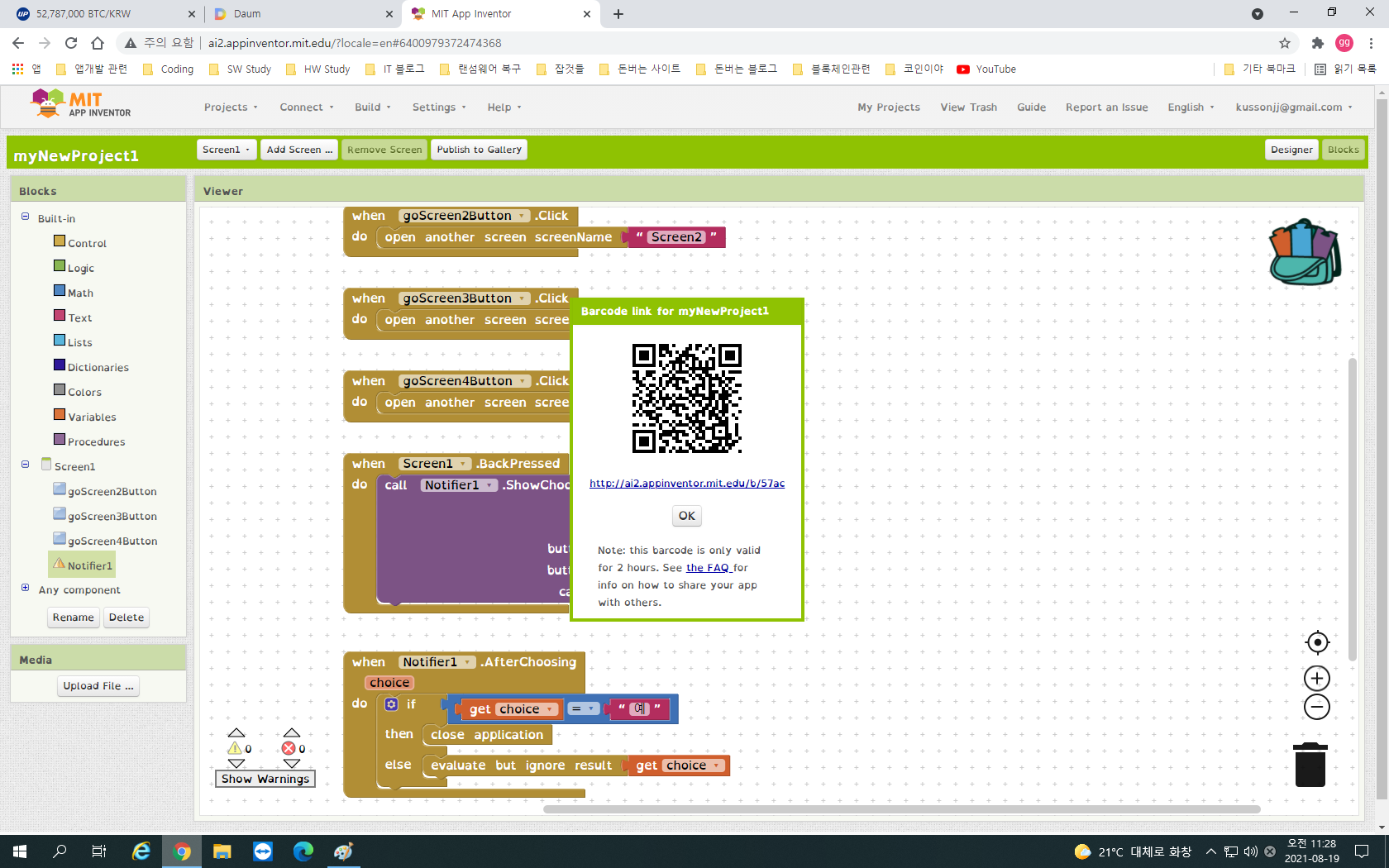1389x868 pixels.
Task: Collapse the Screen1 tree node
Action: pyautogui.click(x=25, y=465)
